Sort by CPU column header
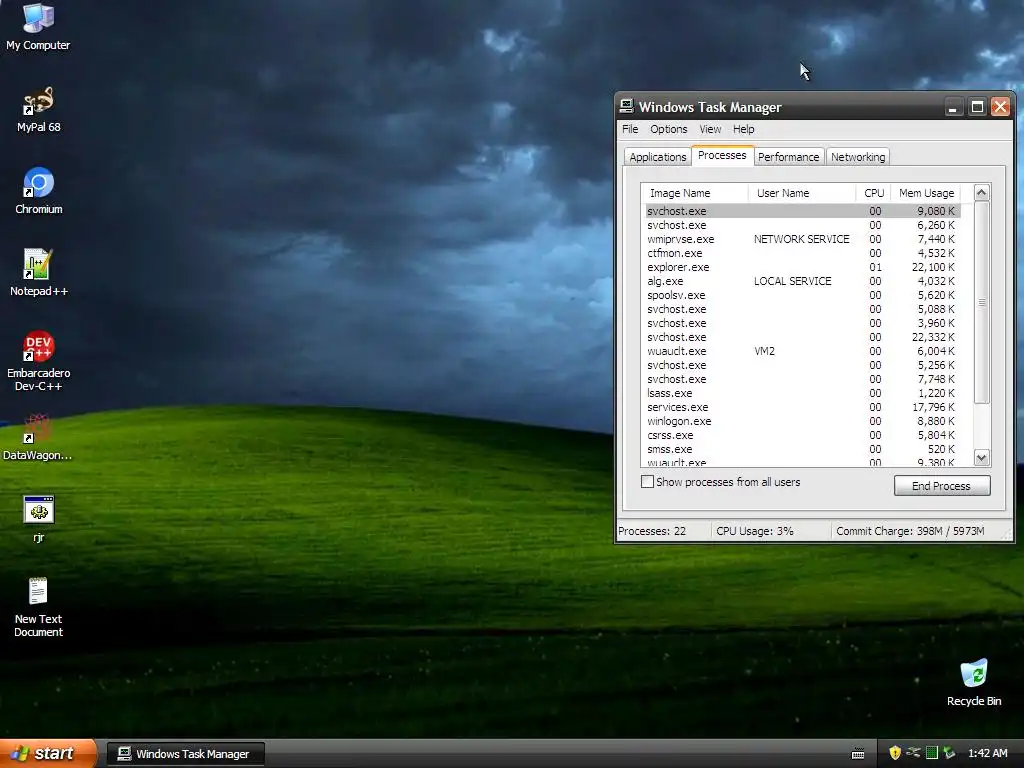The height and width of the screenshot is (768, 1024). click(873, 193)
